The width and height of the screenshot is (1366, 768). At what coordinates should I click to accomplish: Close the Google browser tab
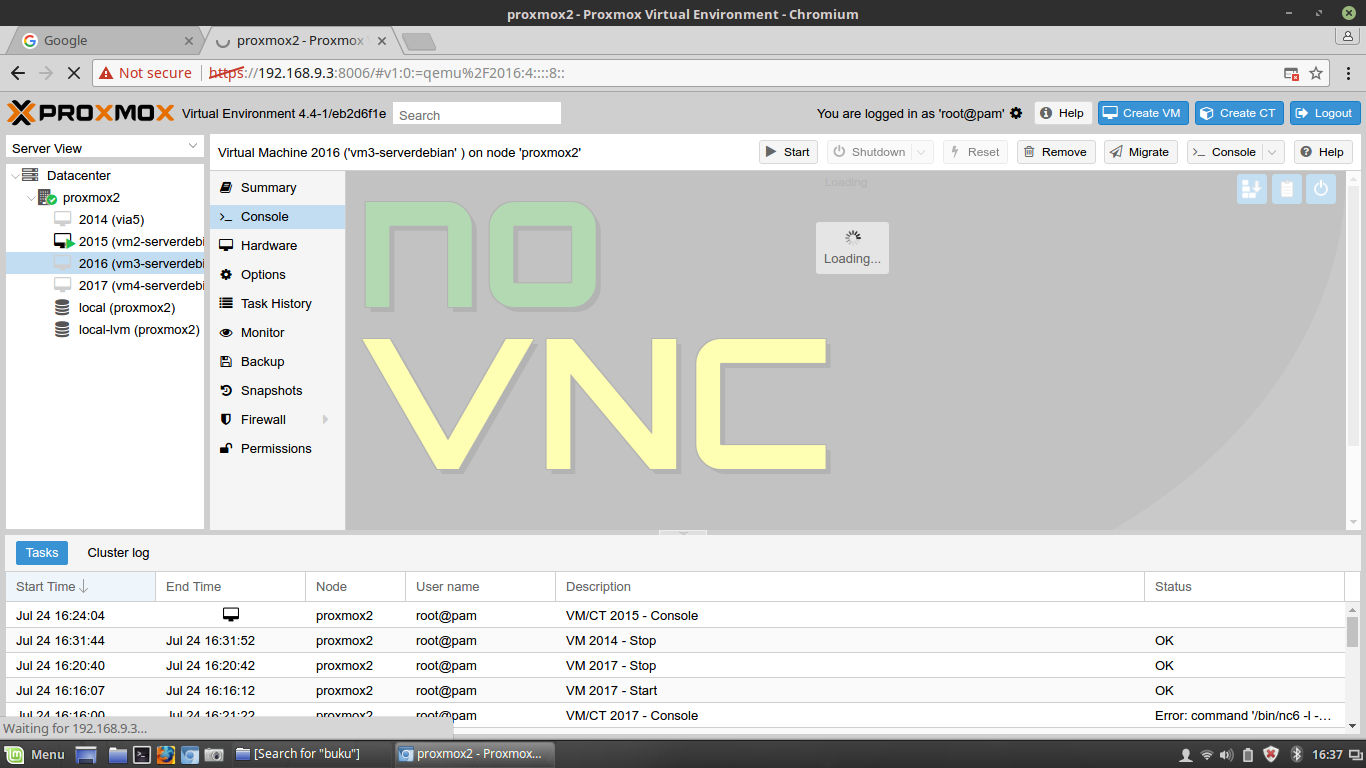point(190,41)
